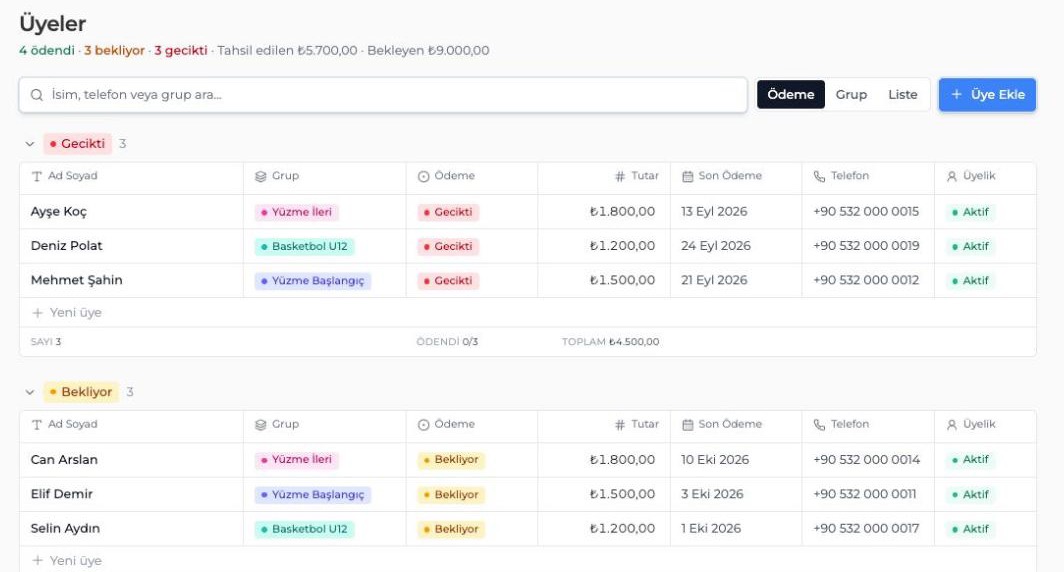Click the search magnifier icon
Viewport: 1064px width, 572px height.
(37, 95)
